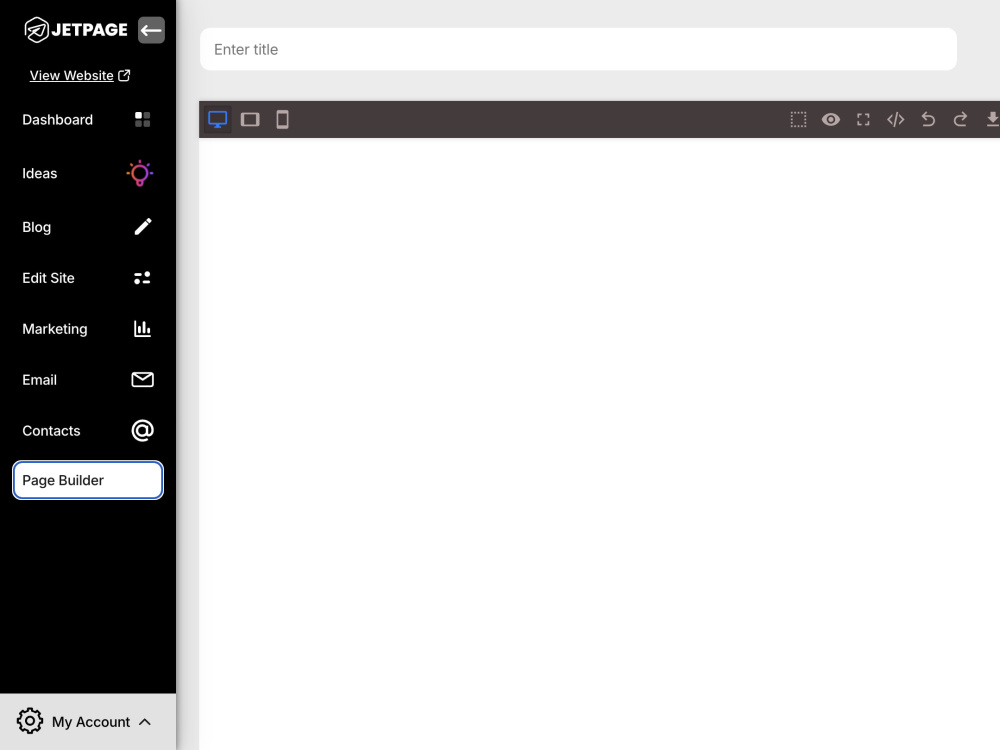Click the Email envelope icon
The height and width of the screenshot is (750, 1000).
tap(142, 379)
